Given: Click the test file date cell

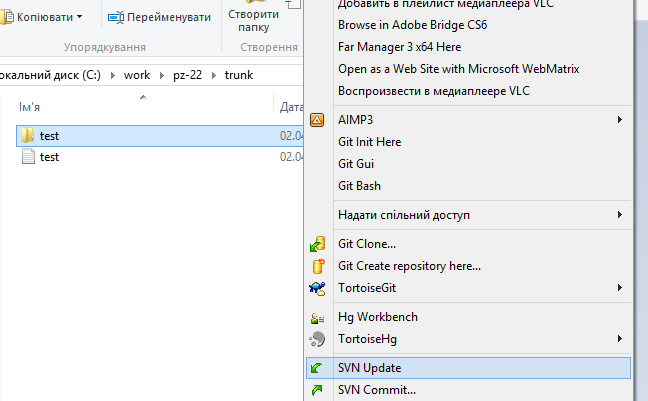Looking at the screenshot, I should (291, 157).
